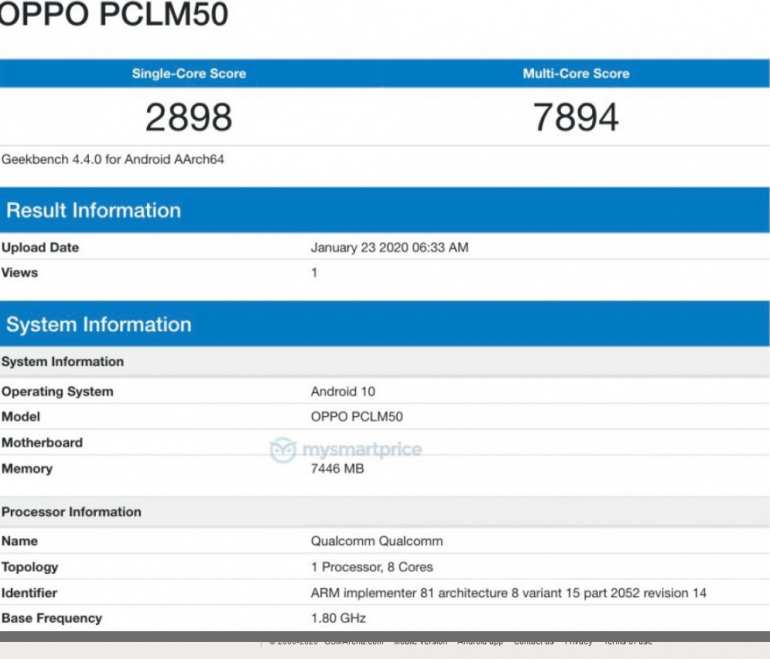Screen dimensions: 770x659
Task: Click the Identifier label
Action: click(29, 593)
